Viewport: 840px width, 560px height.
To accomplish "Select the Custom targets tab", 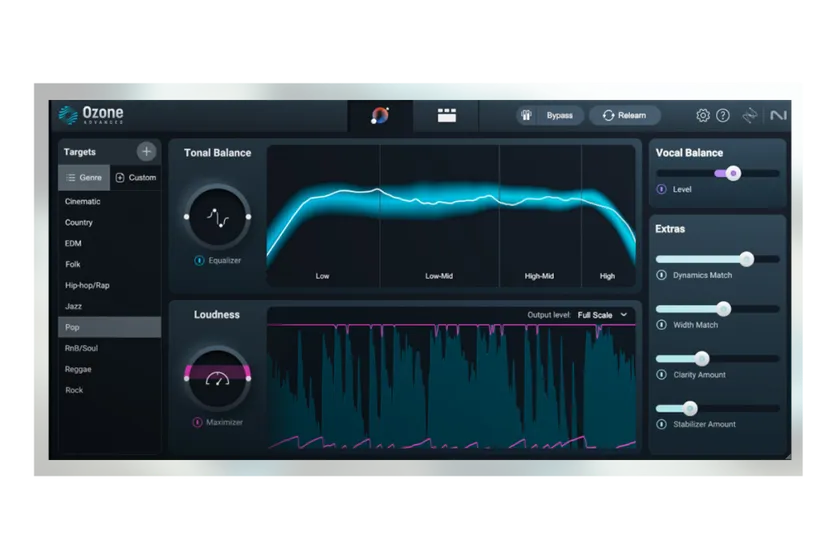I will point(136,177).
